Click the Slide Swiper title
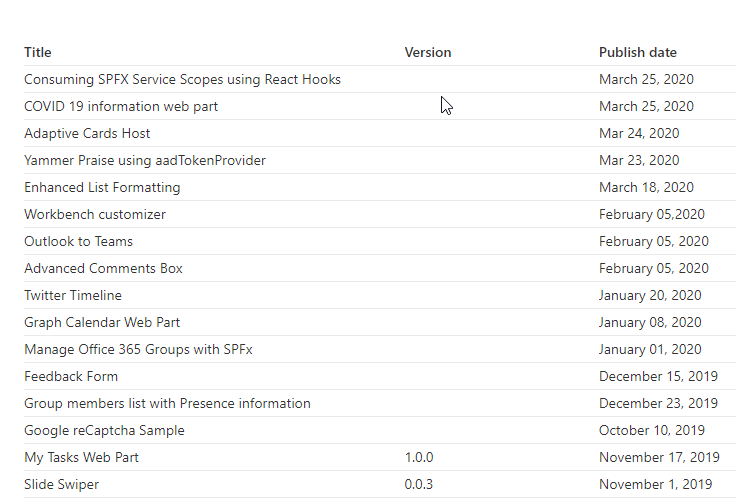The height and width of the screenshot is (499, 736). 61,484
